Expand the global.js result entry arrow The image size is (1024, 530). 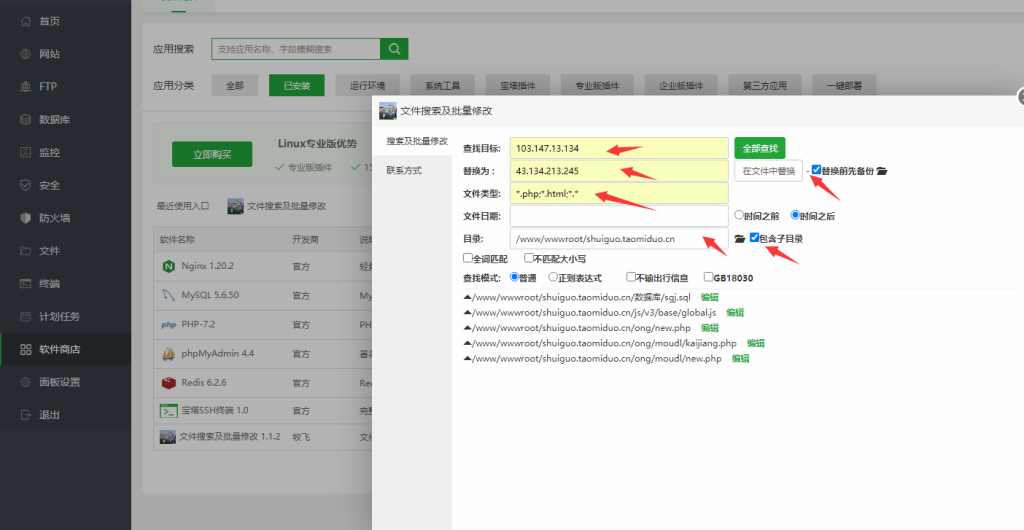click(466, 313)
